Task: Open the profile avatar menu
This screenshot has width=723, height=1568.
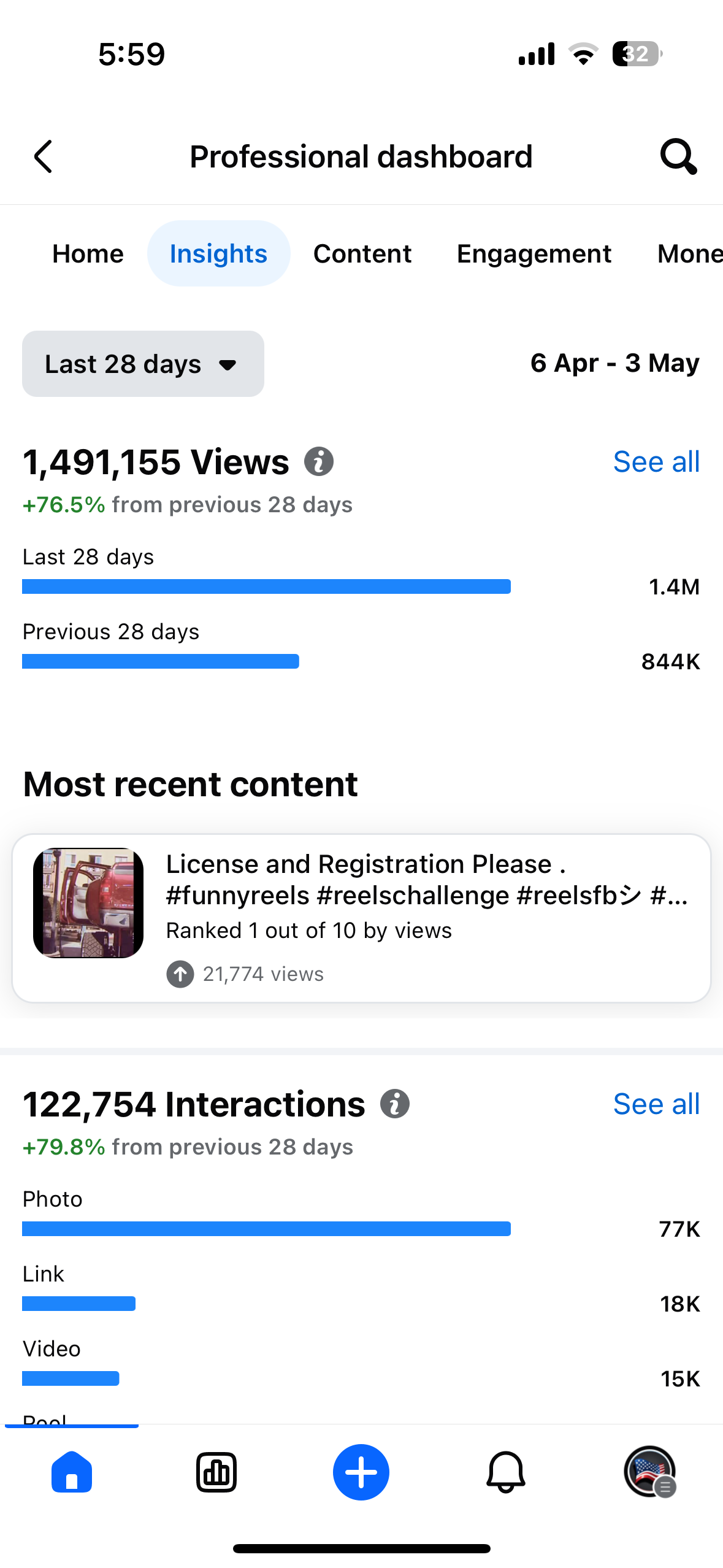Action: [x=649, y=1472]
